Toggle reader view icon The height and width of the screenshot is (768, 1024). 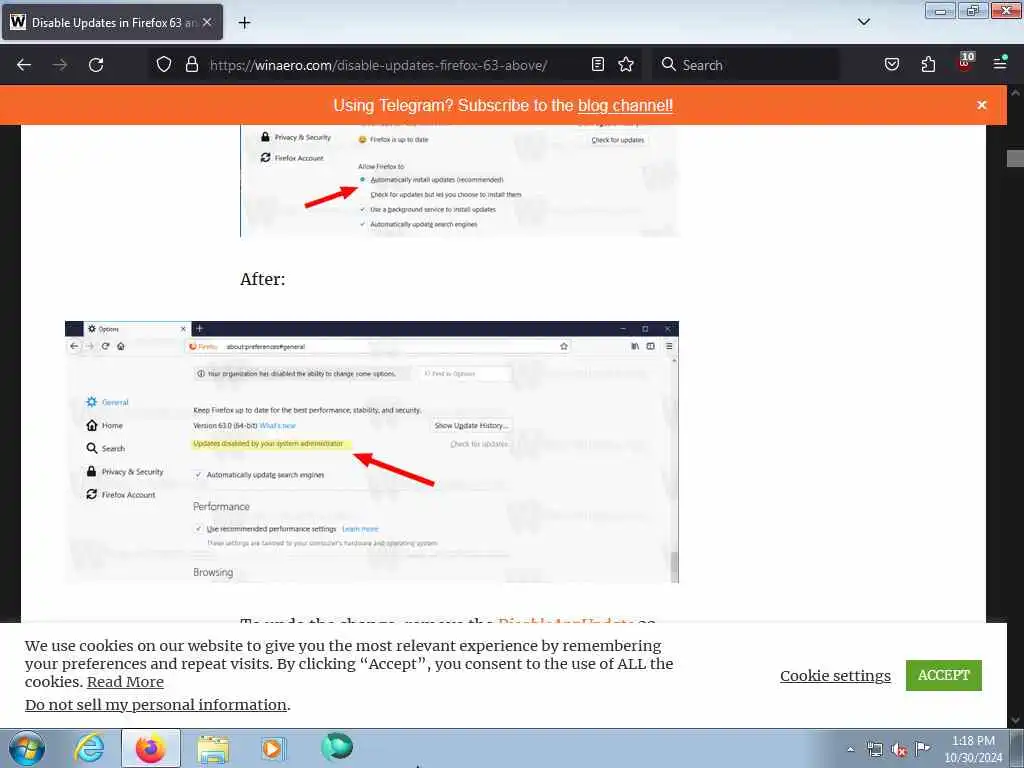(598, 64)
